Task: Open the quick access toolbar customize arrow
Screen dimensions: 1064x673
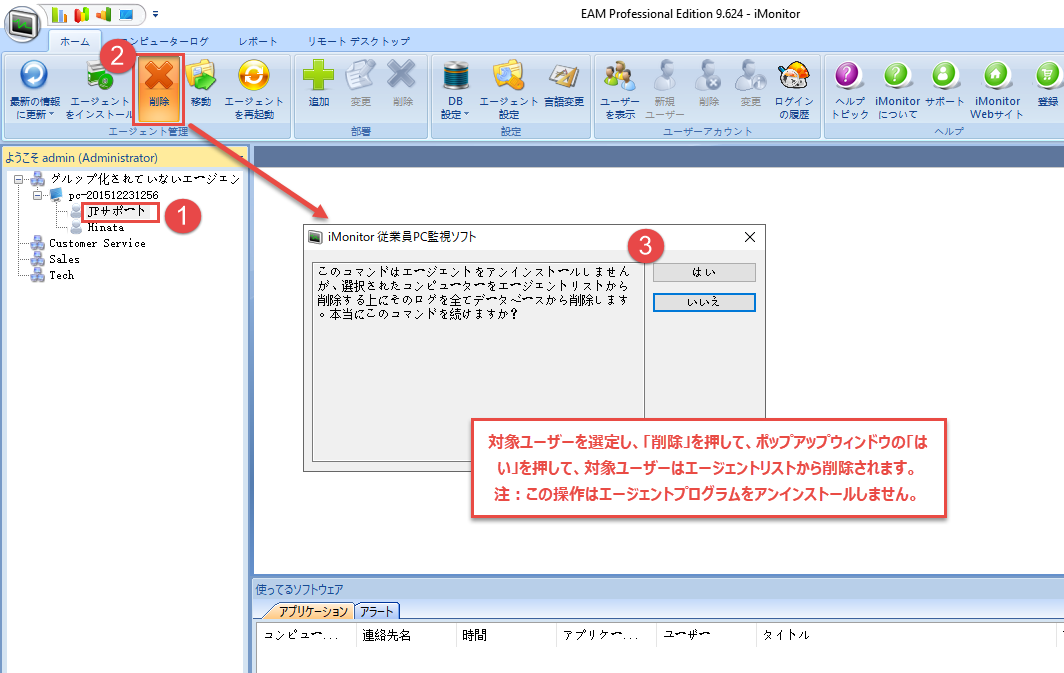Action: pyautogui.click(x=155, y=14)
